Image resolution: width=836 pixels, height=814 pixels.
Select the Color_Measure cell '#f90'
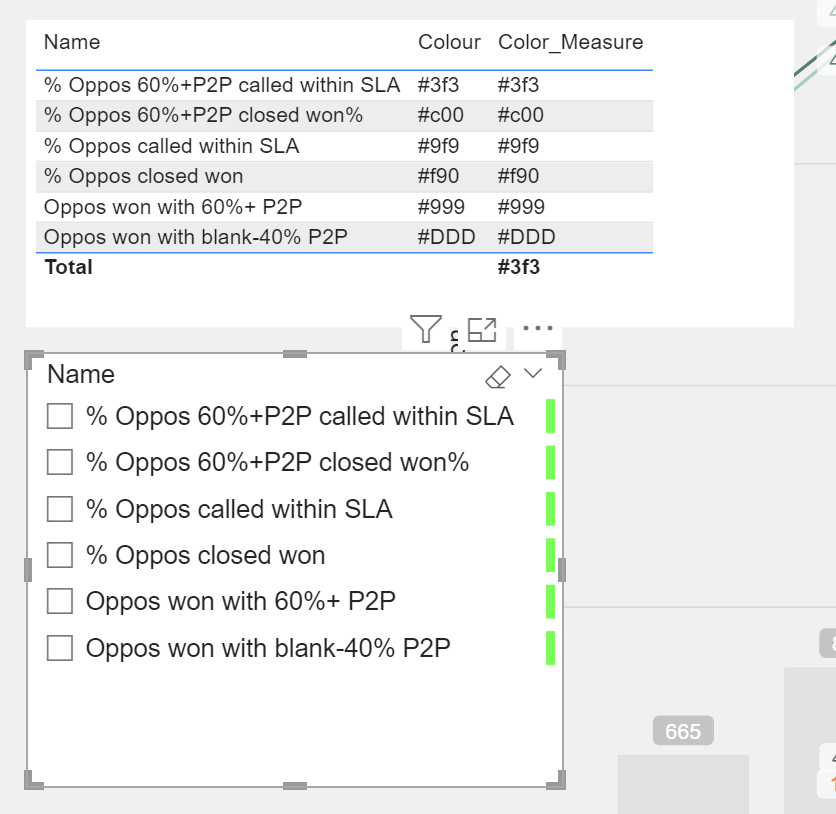[518, 176]
